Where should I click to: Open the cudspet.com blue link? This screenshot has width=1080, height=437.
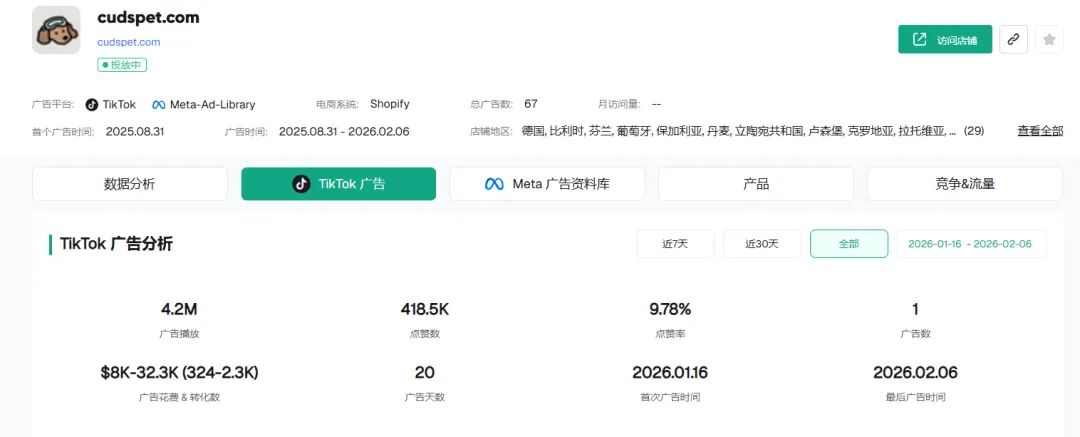pyautogui.click(x=129, y=42)
